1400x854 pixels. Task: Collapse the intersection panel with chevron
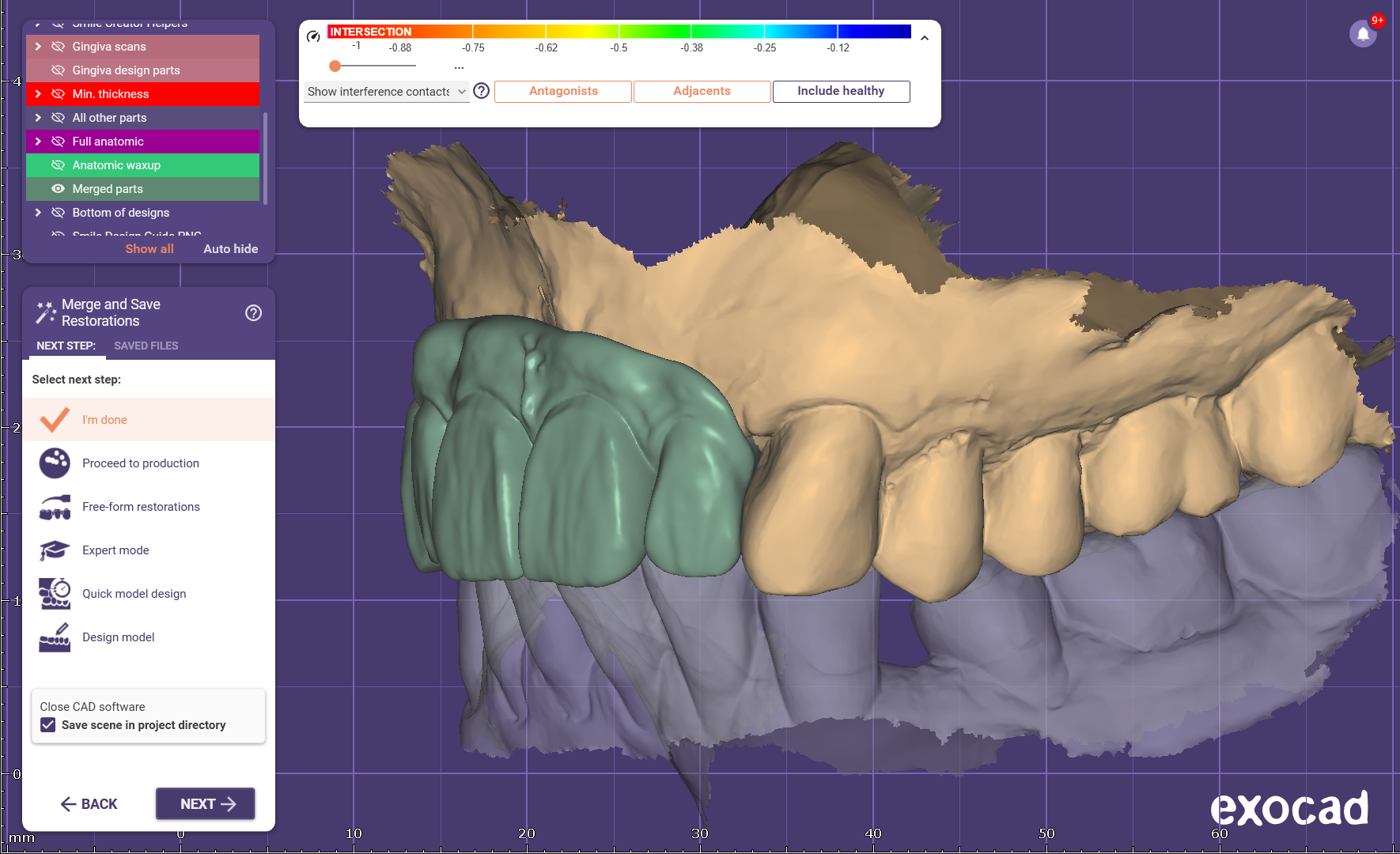pyautogui.click(x=924, y=38)
